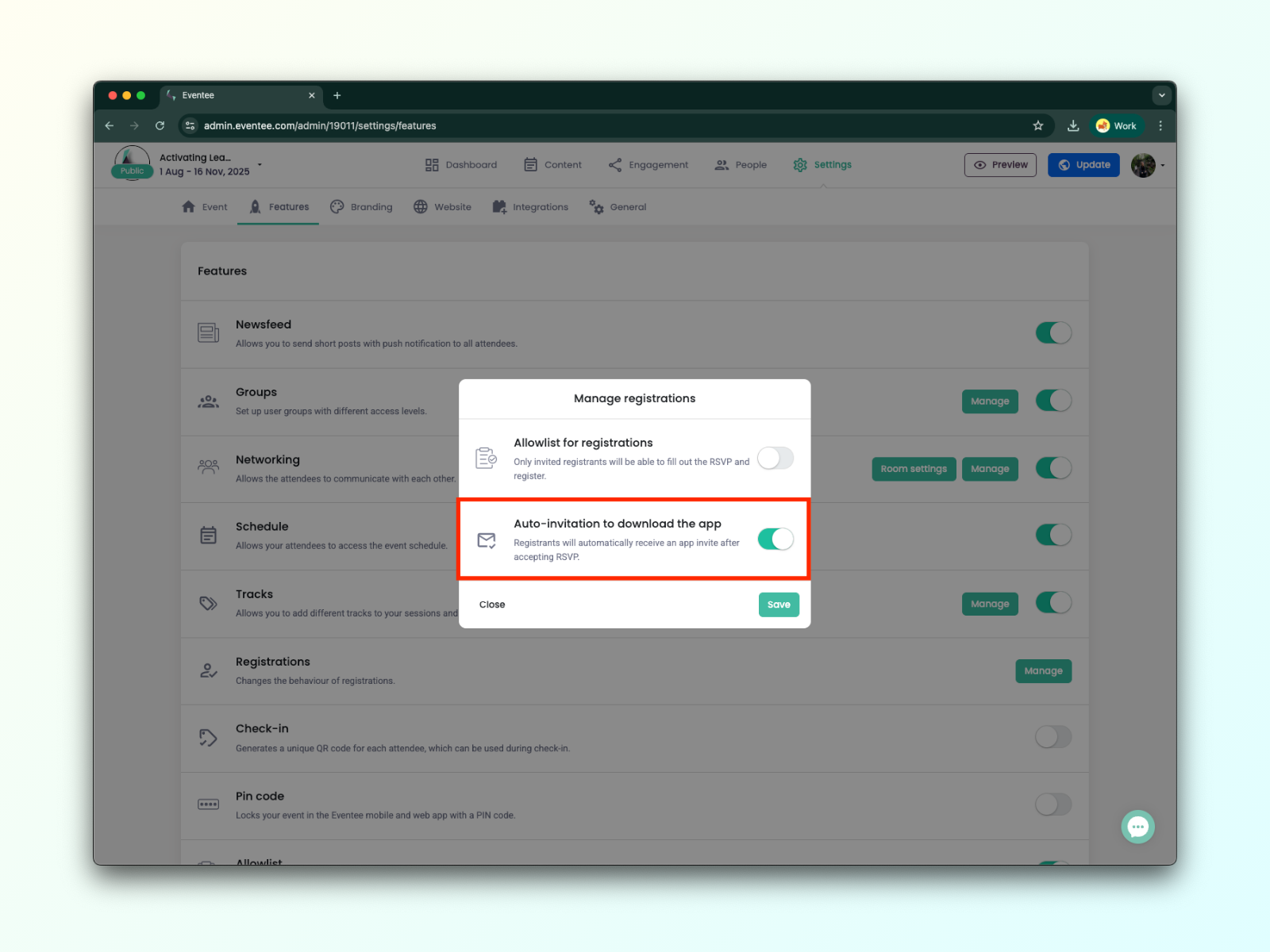Open the live chat support bubble

pos(1138,827)
